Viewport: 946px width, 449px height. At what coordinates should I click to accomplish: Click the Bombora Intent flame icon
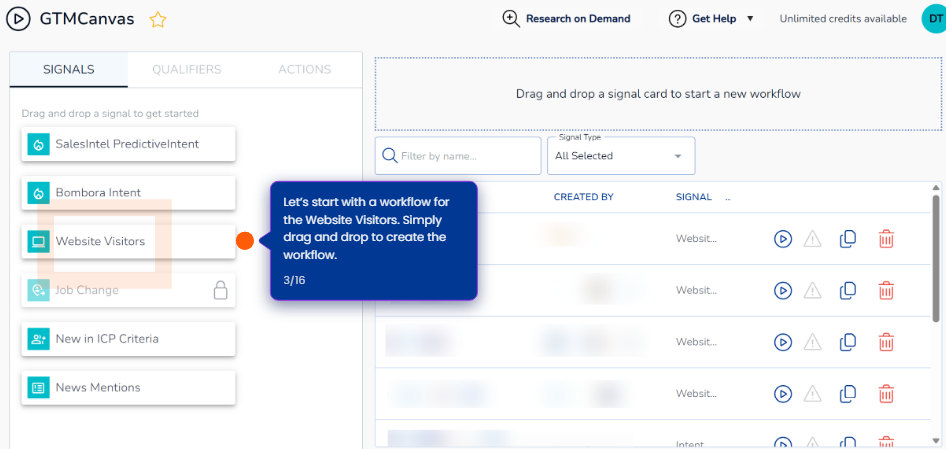coord(39,193)
